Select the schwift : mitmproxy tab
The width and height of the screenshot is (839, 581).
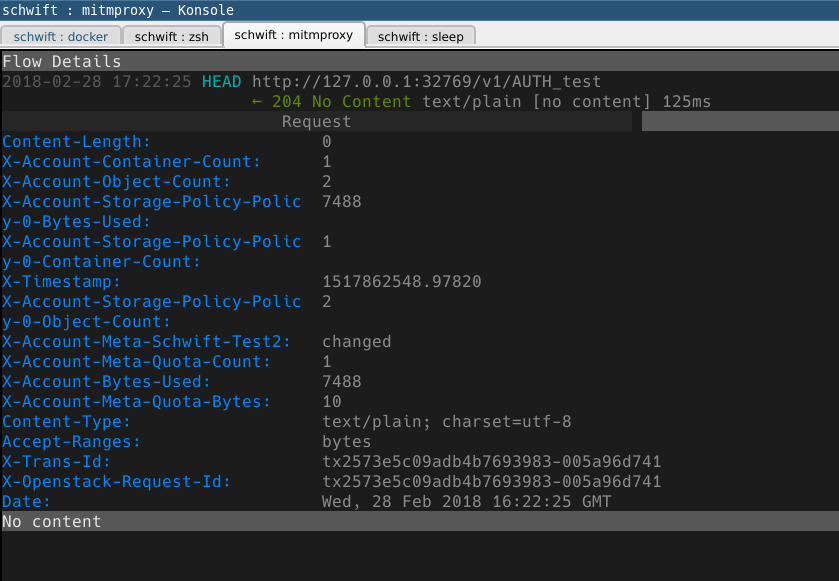pyautogui.click(x=294, y=35)
